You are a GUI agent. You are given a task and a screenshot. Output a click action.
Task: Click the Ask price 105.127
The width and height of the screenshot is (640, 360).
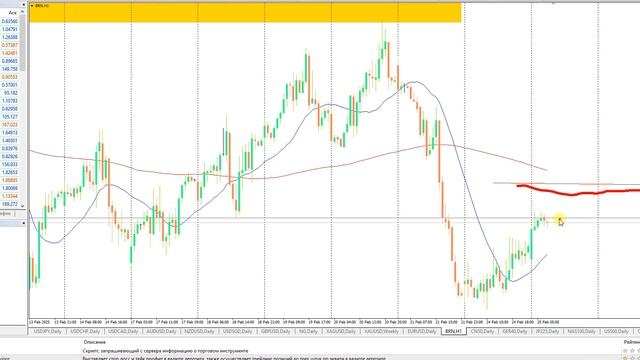point(10,117)
